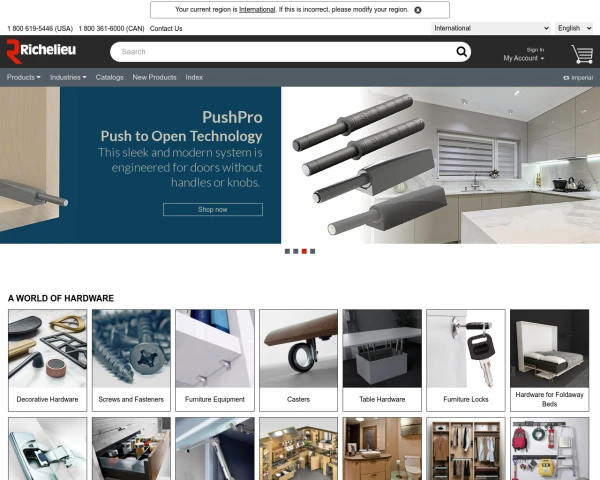
Task: Toggle Imperial measurement units
Action: click(x=578, y=78)
